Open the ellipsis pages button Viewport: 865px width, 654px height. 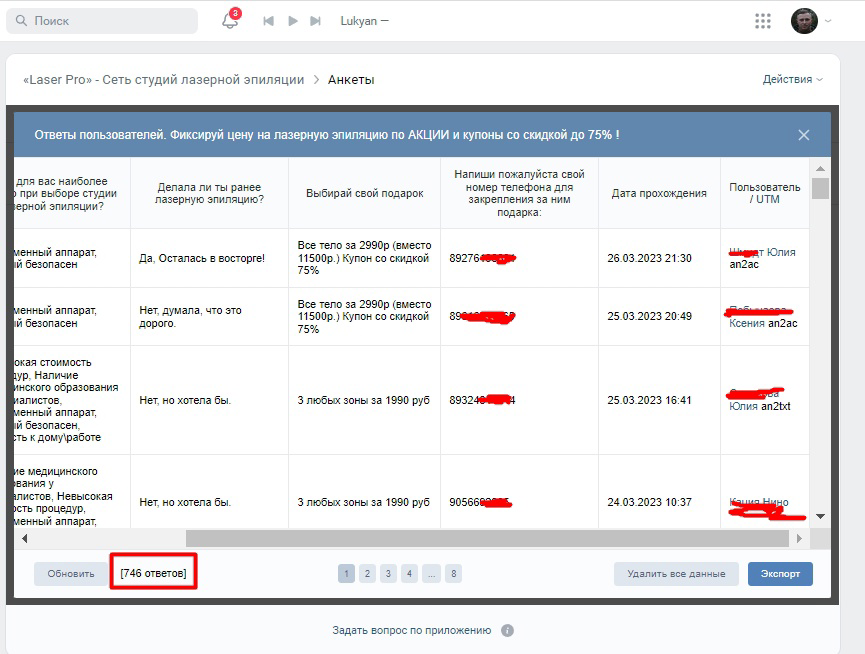point(431,573)
